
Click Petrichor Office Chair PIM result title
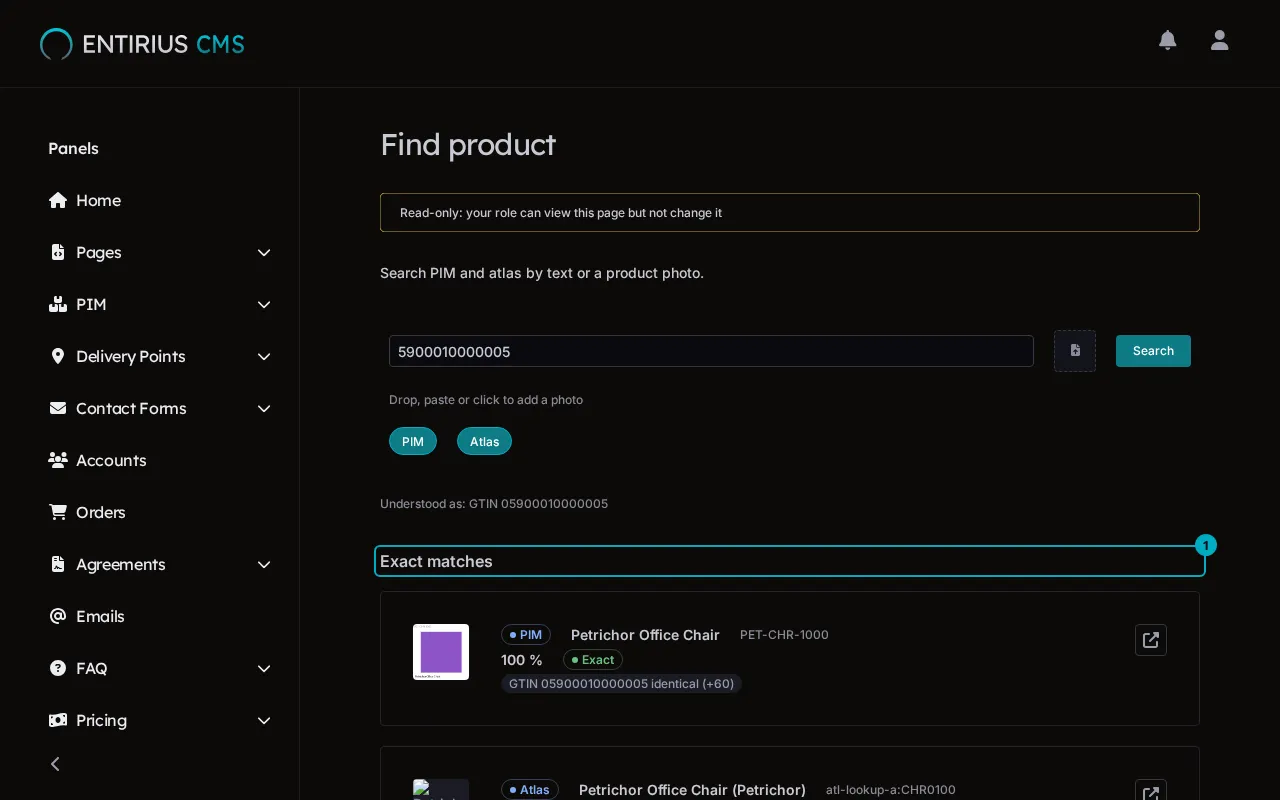tap(645, 635)
